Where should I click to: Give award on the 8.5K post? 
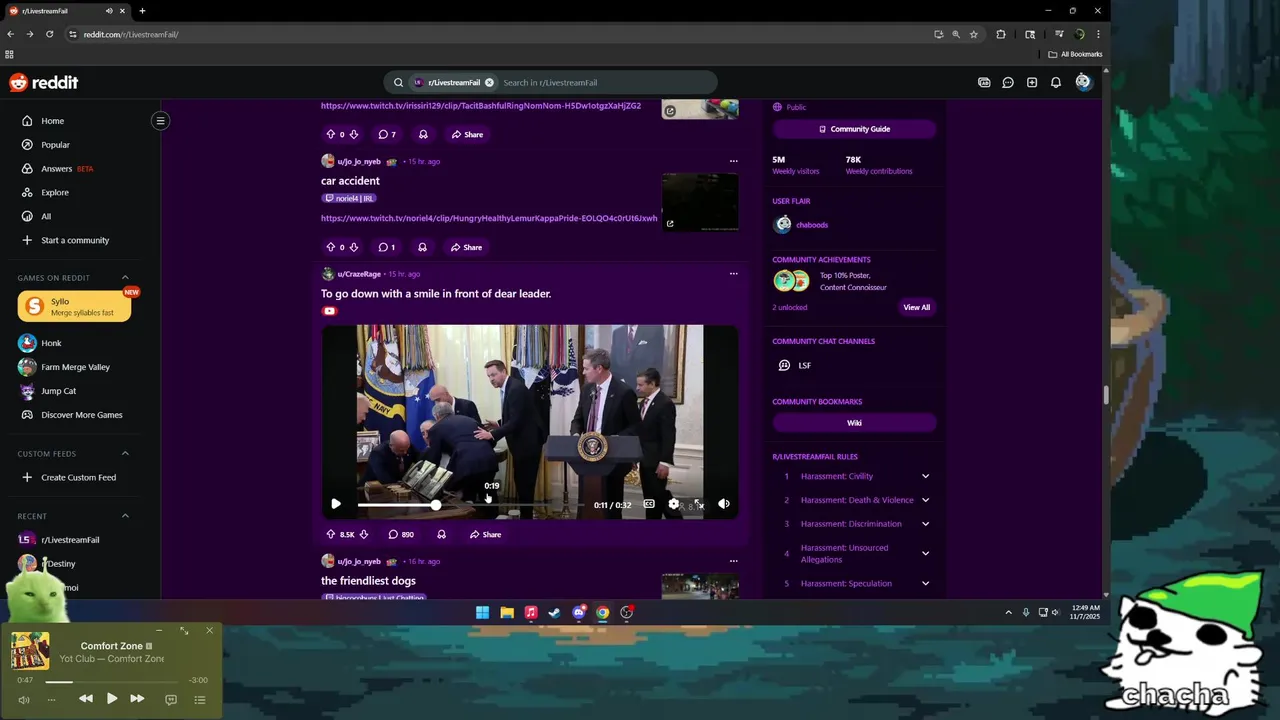[441, 535]
